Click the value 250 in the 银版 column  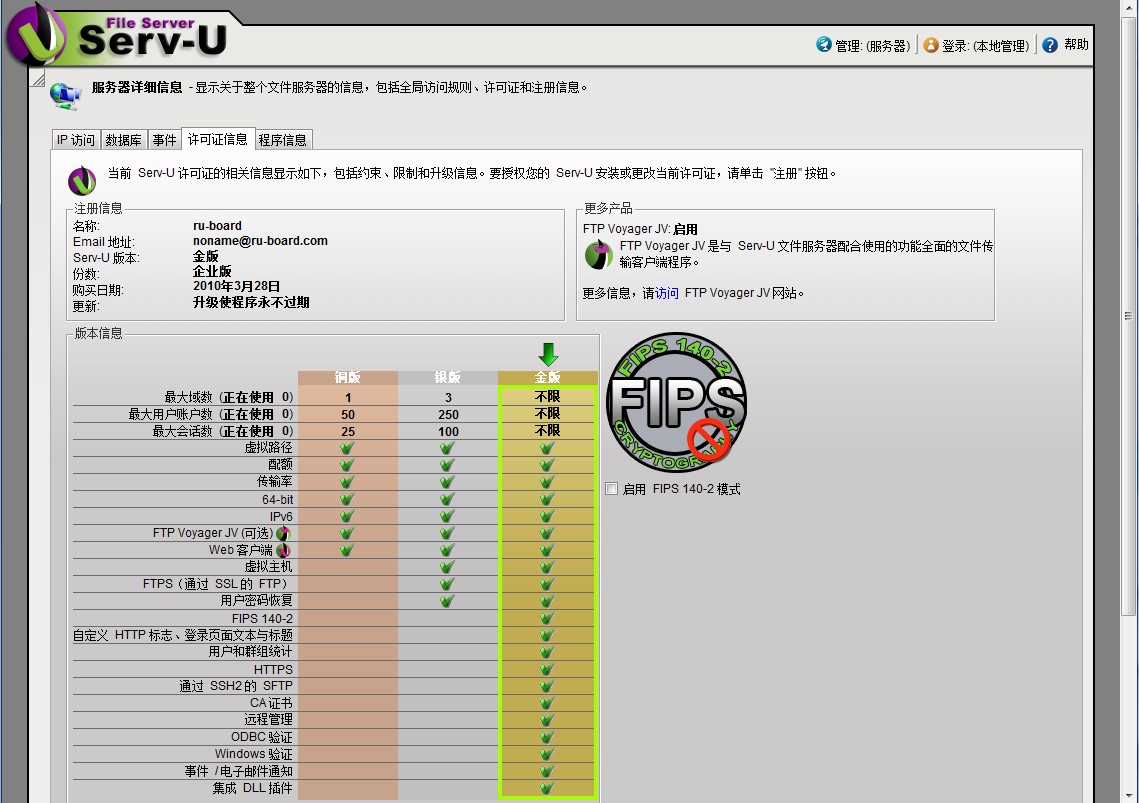point(448,414)
